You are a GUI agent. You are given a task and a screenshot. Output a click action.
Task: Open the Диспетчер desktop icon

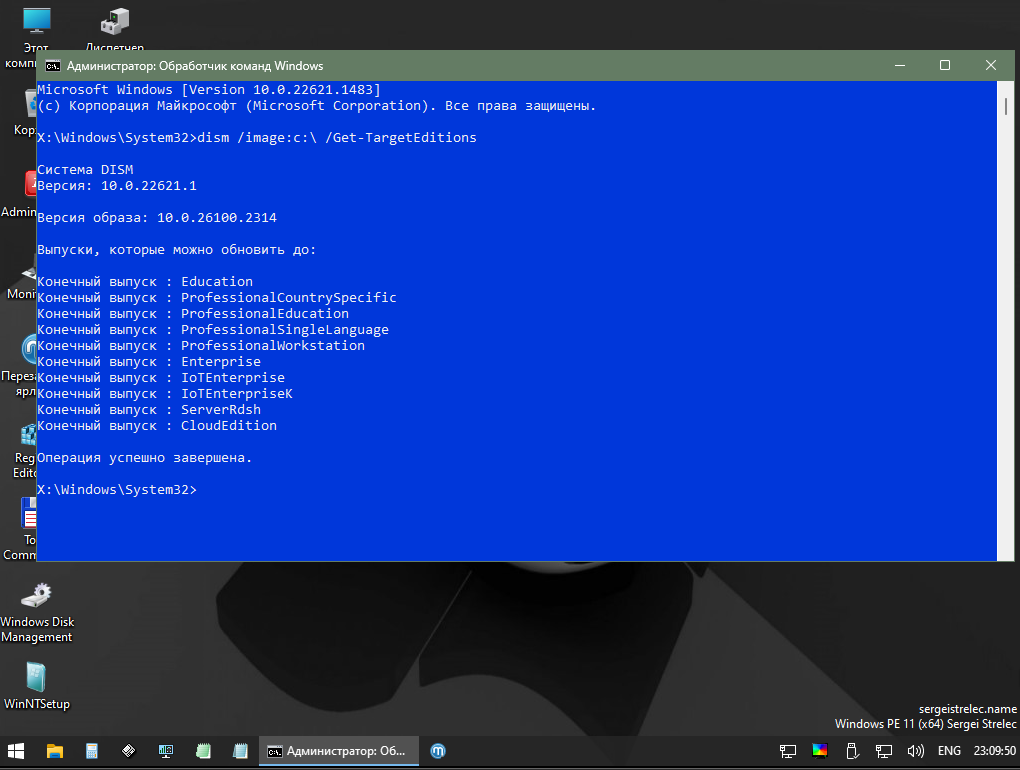(114, 22)
